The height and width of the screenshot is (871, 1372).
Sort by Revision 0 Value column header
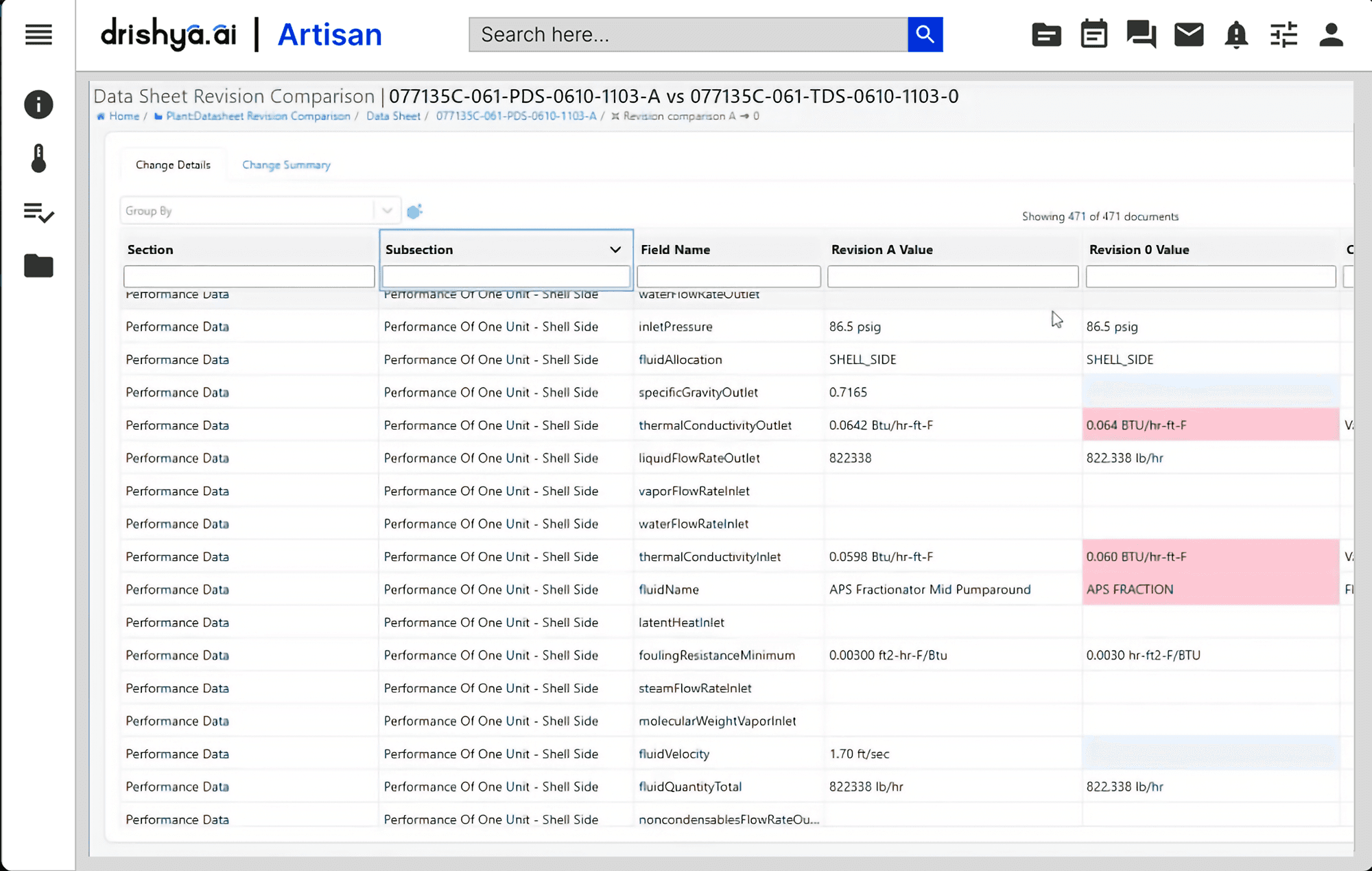1139,250
